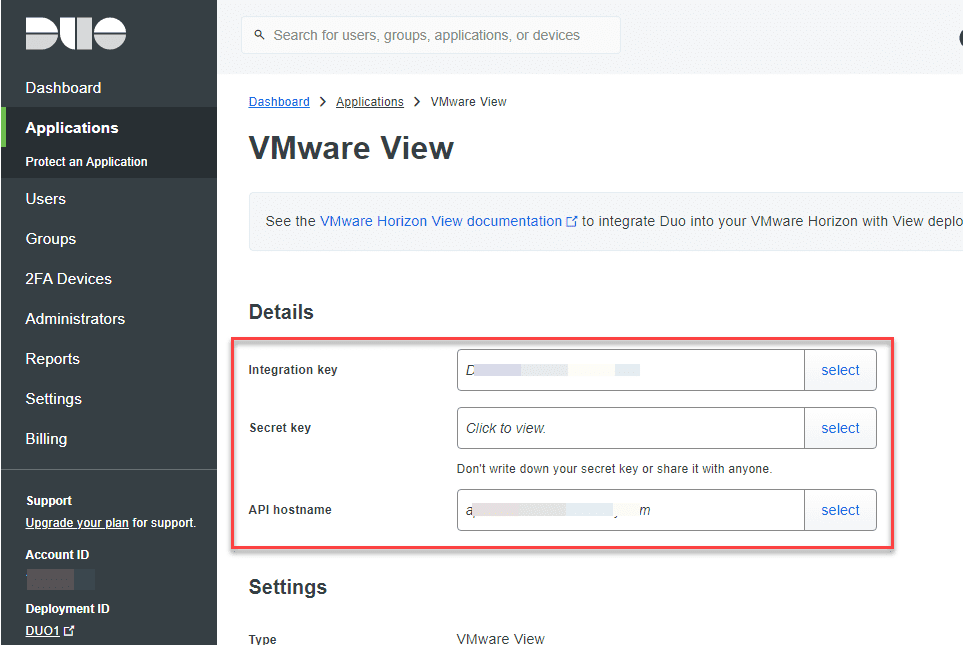Open the Billing section
Screen dimensions: 963x645
(44, 438)
